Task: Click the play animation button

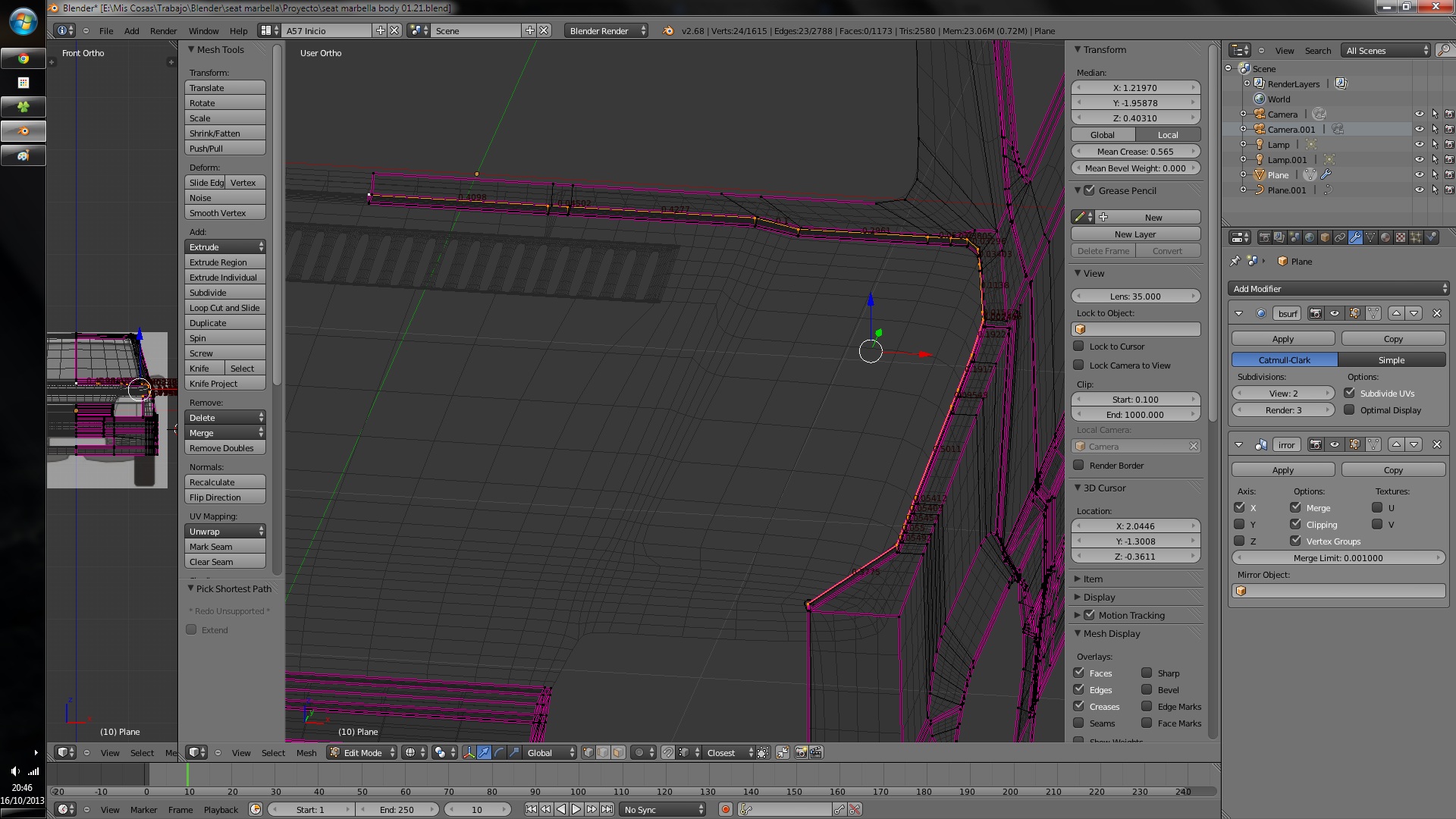Action: [x=576, y=809]
